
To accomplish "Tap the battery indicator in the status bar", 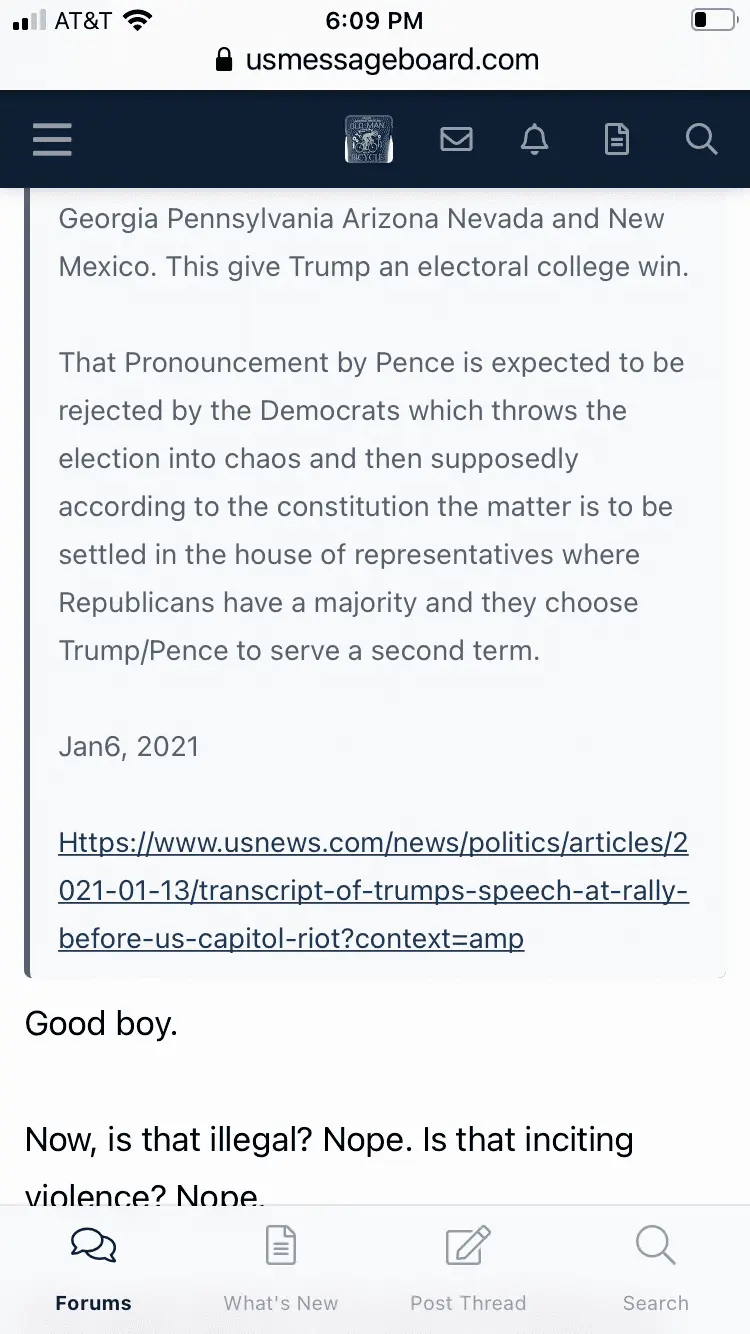I will 713,20.
